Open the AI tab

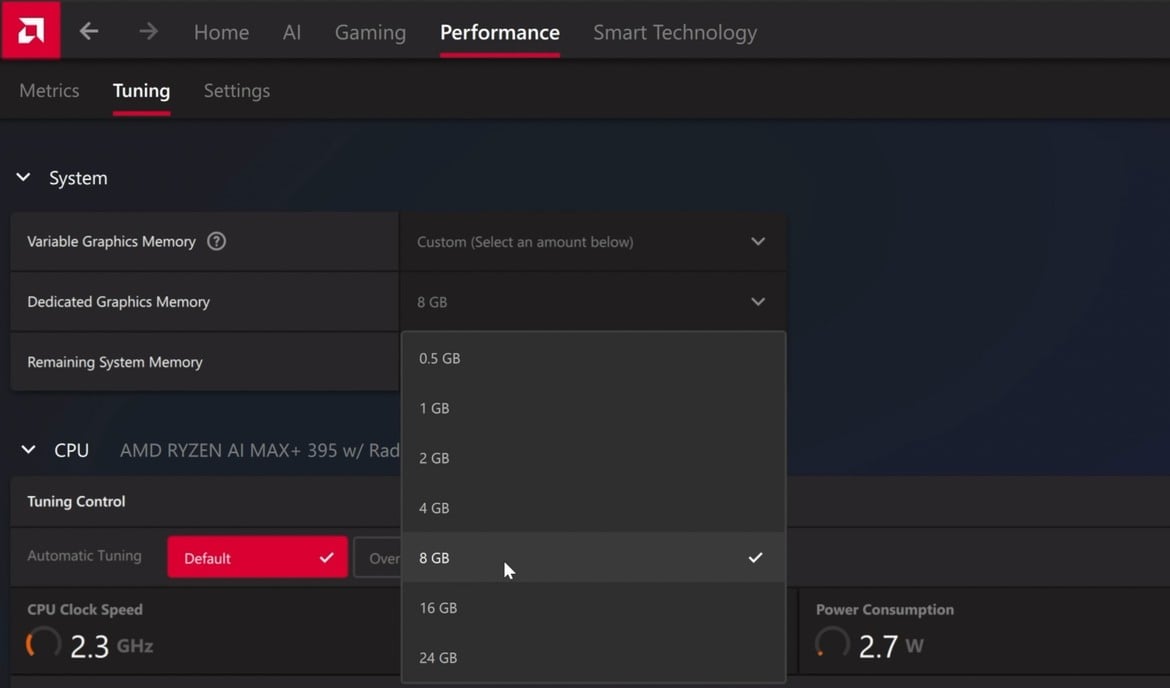292,32
